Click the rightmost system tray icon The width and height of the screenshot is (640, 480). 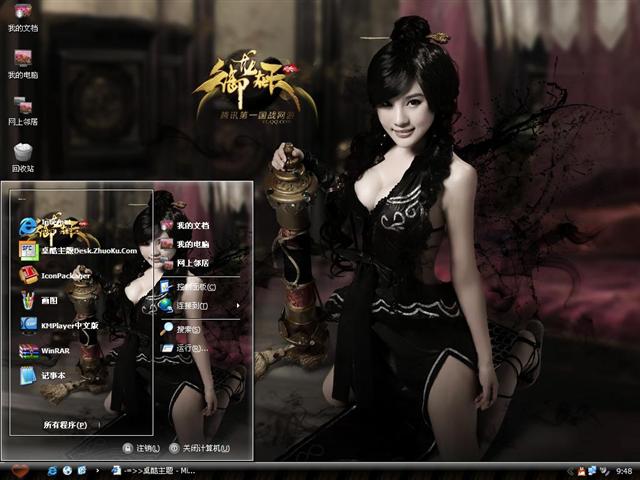pyautogui.click(x=604, y=471)
